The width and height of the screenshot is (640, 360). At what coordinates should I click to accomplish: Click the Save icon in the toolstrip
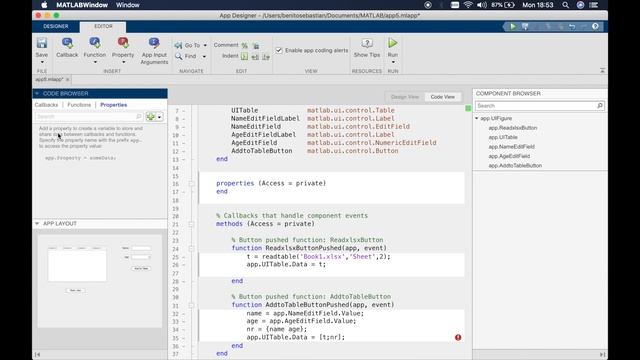42,43
